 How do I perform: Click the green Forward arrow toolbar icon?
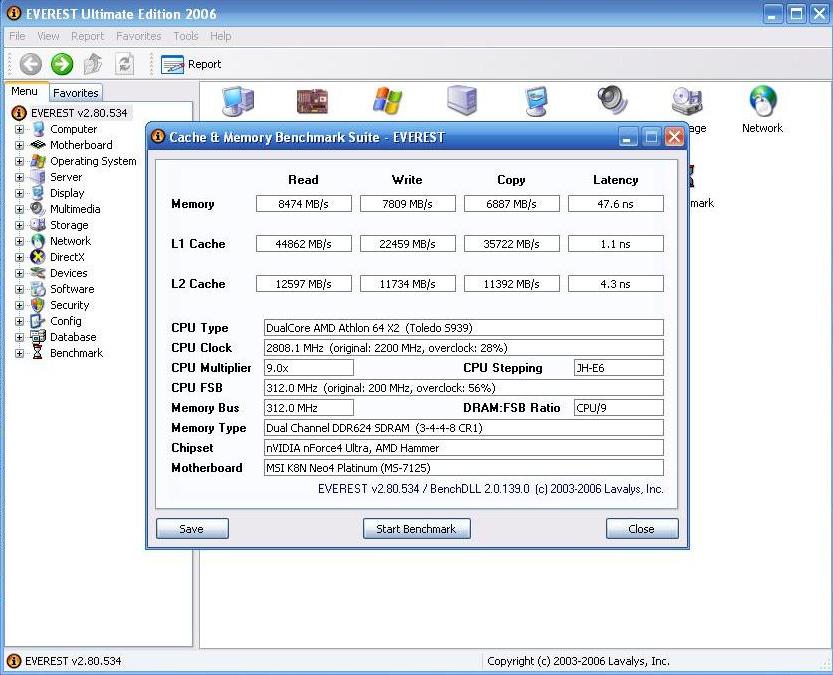pyautogui.click(x=62, y=64)
